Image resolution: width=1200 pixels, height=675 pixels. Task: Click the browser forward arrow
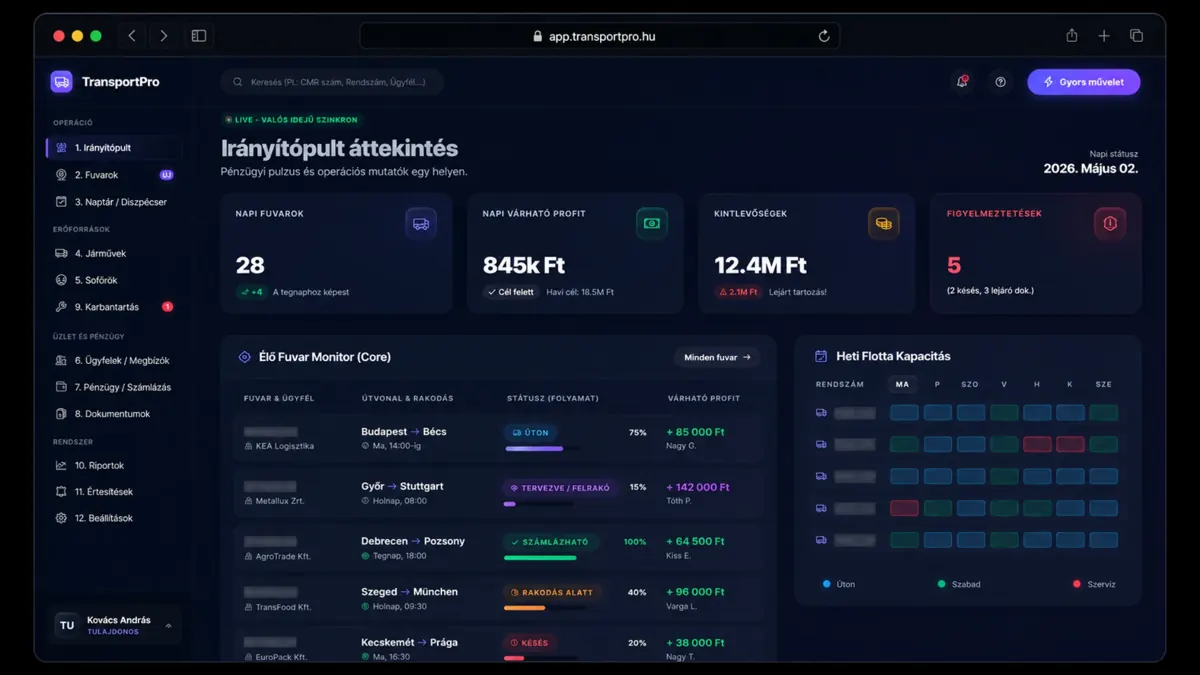point(163,36)
